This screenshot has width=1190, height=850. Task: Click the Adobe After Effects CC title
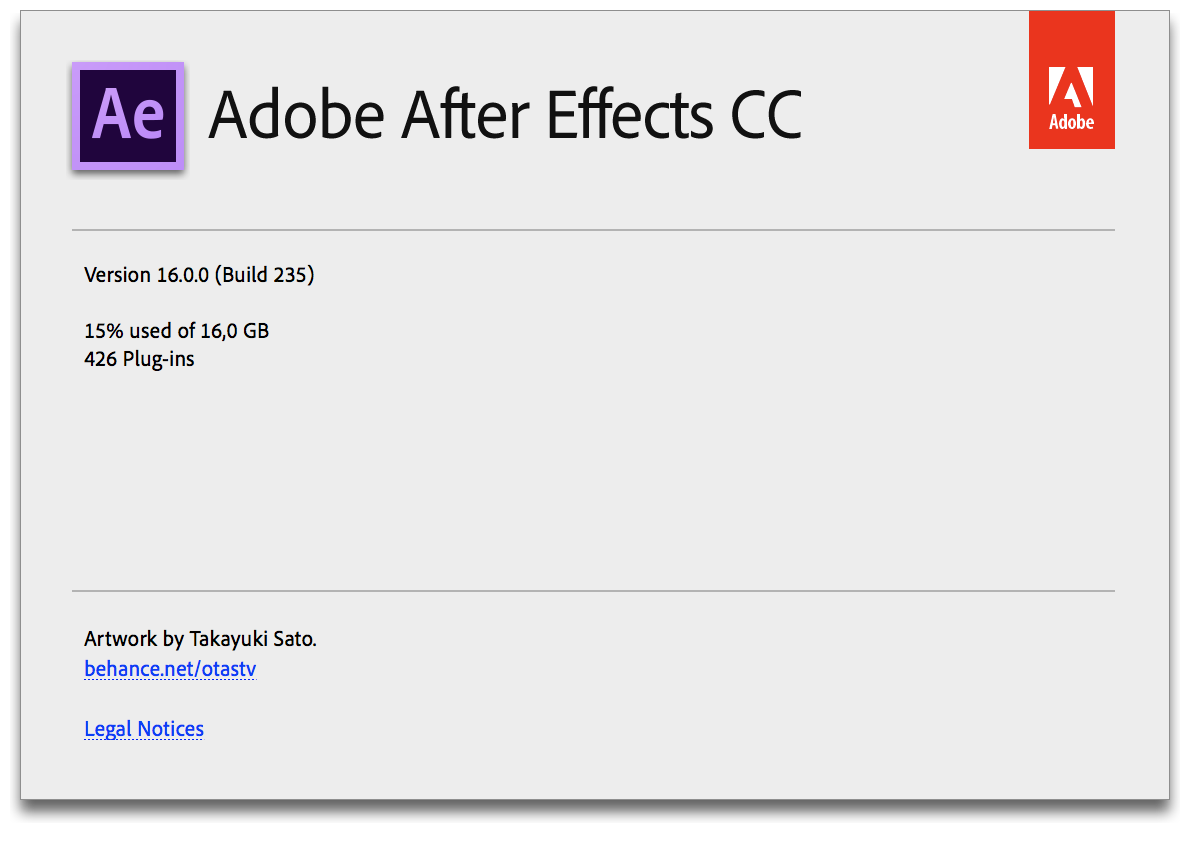pyautogui.click(x=505, y=114)
